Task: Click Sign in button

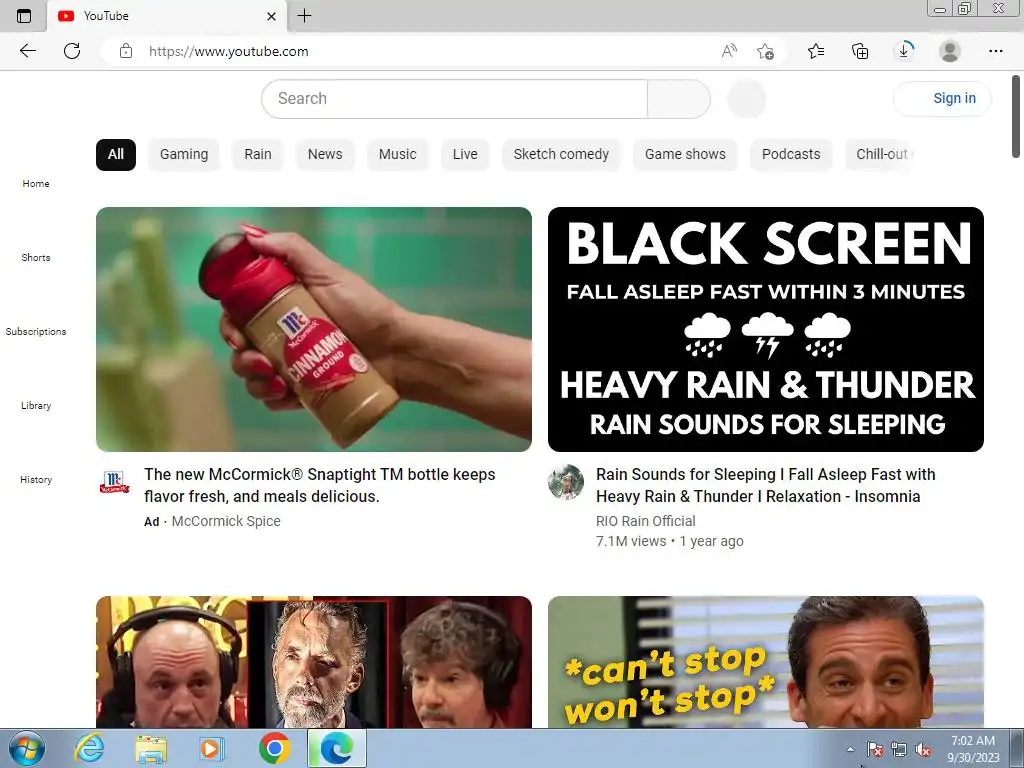Action: click(942, 99)
